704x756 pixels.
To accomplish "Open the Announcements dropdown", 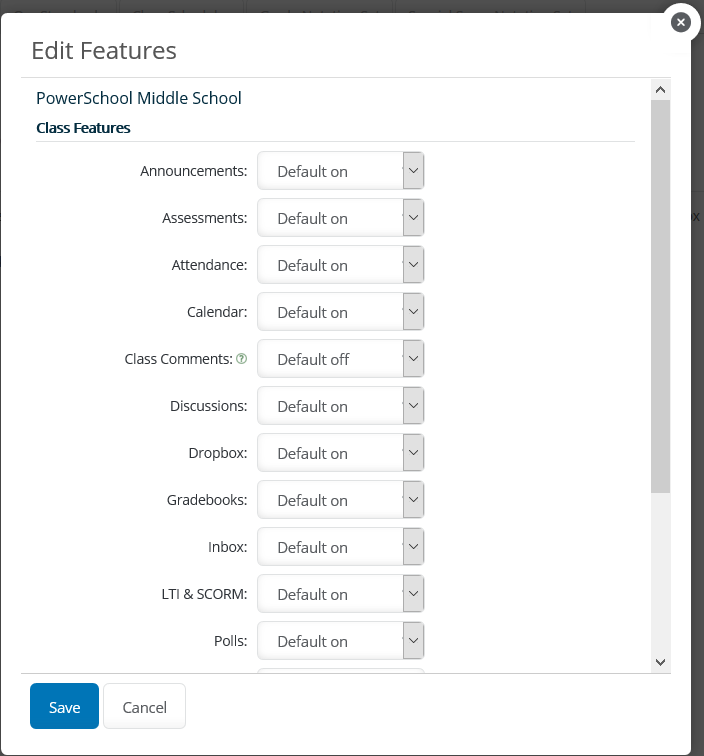I will click(340, 171).
